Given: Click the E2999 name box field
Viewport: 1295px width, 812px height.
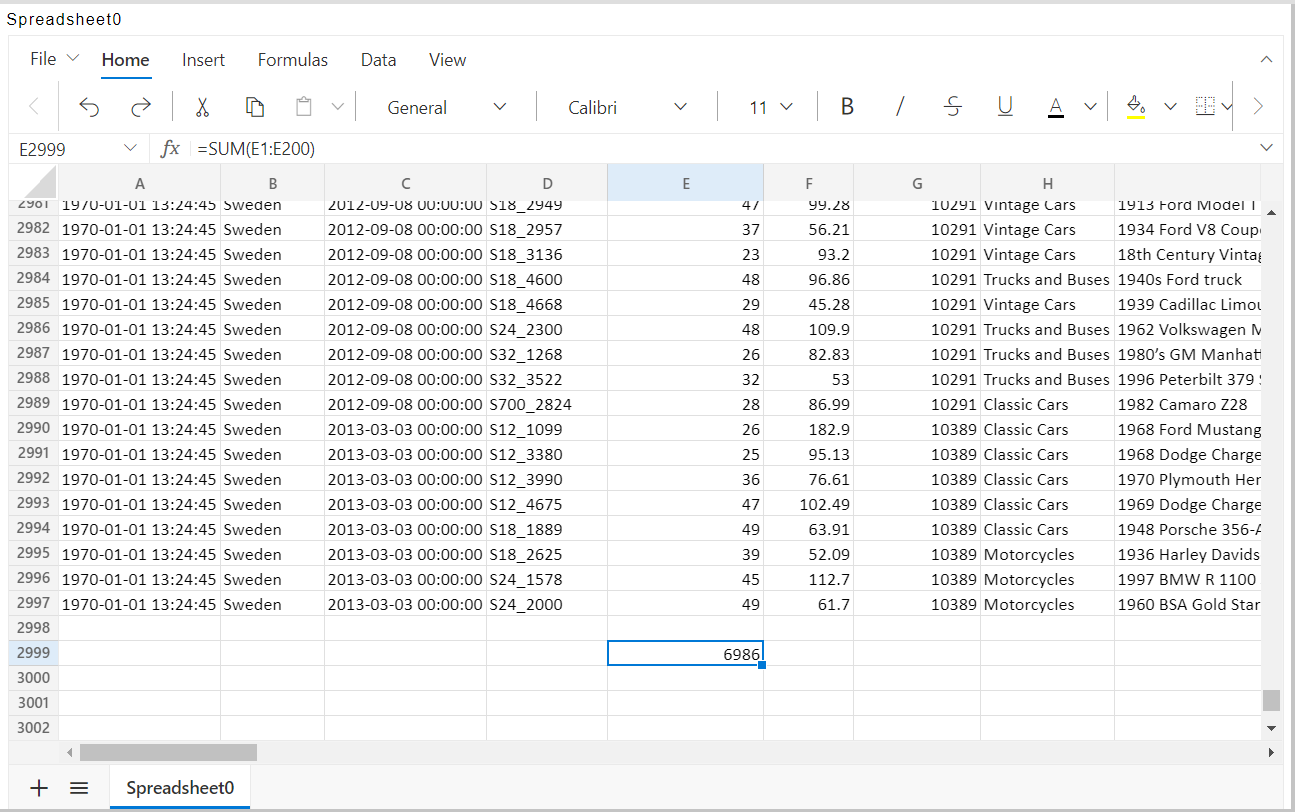Looking at the screenshot, I should [x=65, y=148].
